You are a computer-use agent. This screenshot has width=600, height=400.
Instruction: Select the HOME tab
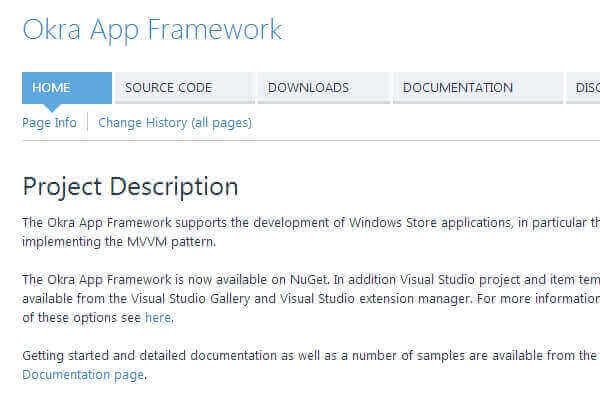[x=51, y=88]
